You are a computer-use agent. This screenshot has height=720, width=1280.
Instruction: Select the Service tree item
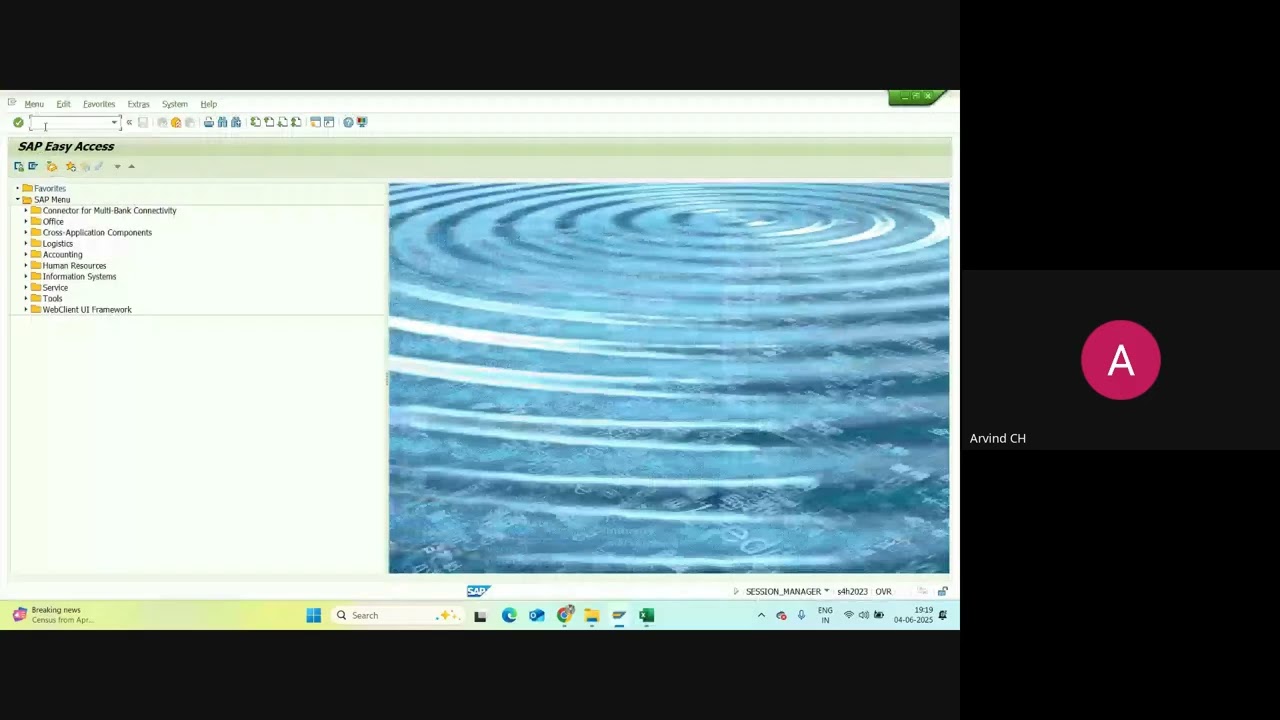tap(55, 287)
